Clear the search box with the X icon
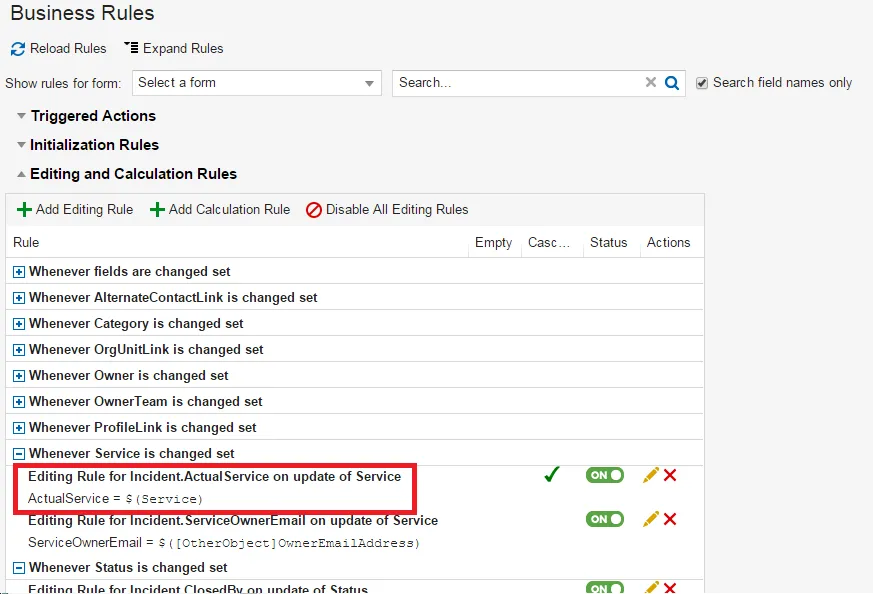 tap(650, 82)
